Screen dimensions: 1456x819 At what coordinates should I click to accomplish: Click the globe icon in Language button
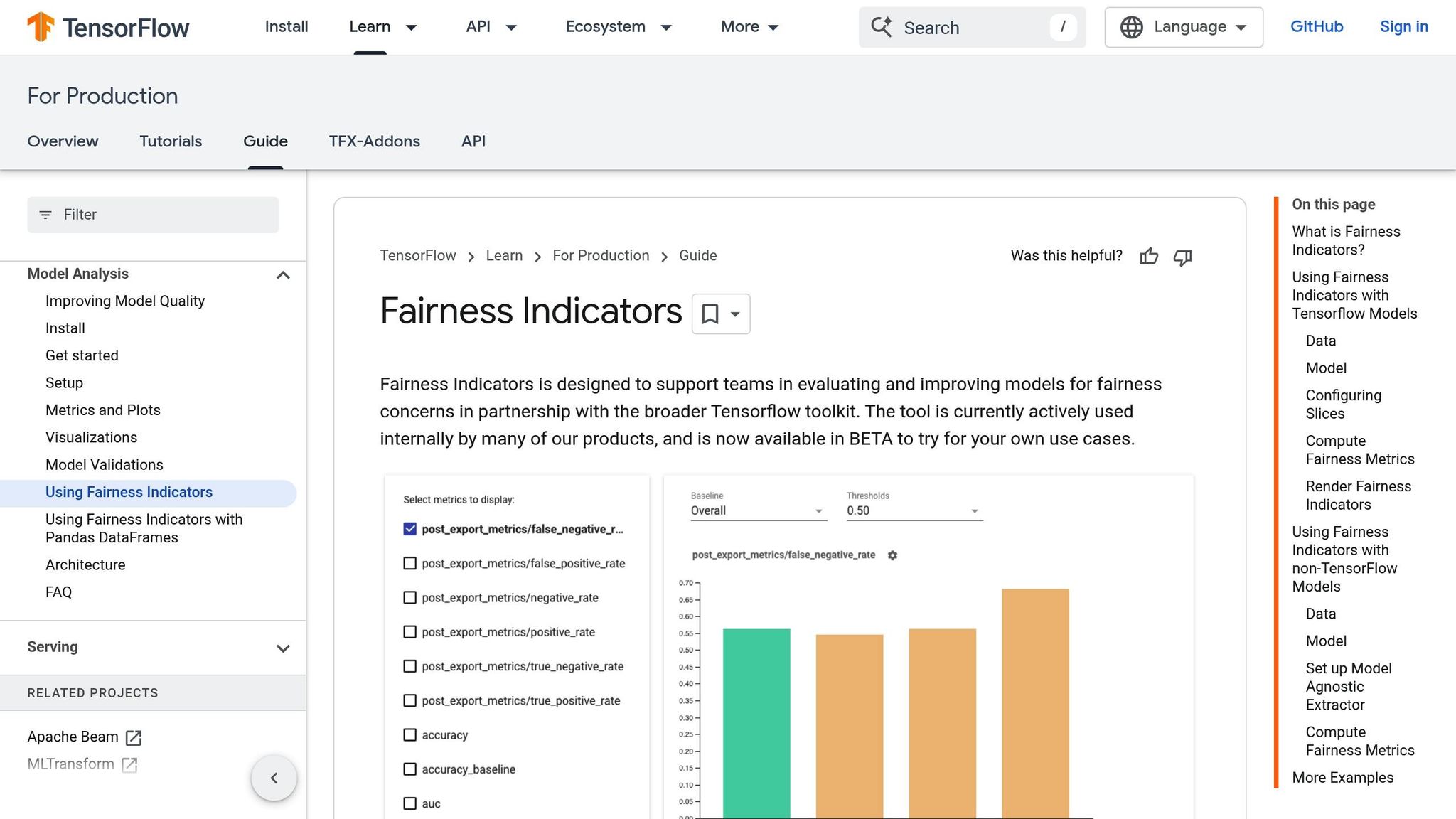(x=1131, y=27)
